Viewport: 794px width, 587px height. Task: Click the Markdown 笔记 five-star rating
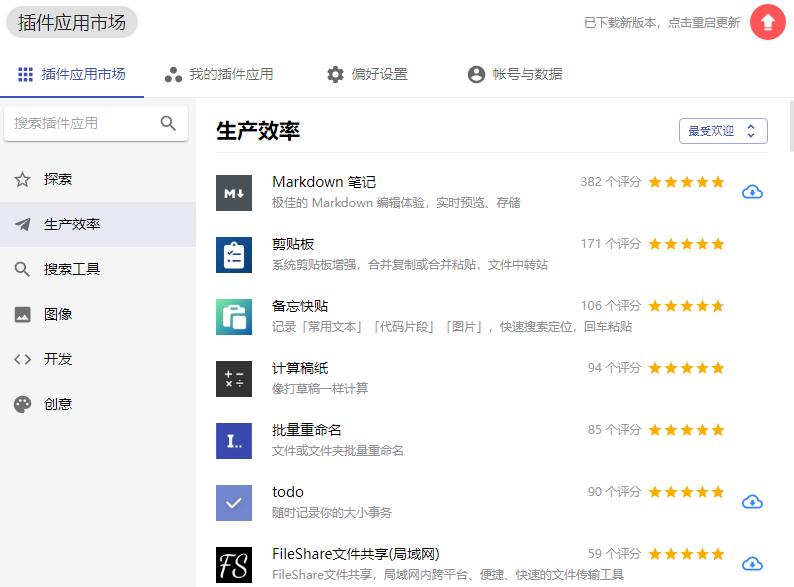(x=686, y=182)
